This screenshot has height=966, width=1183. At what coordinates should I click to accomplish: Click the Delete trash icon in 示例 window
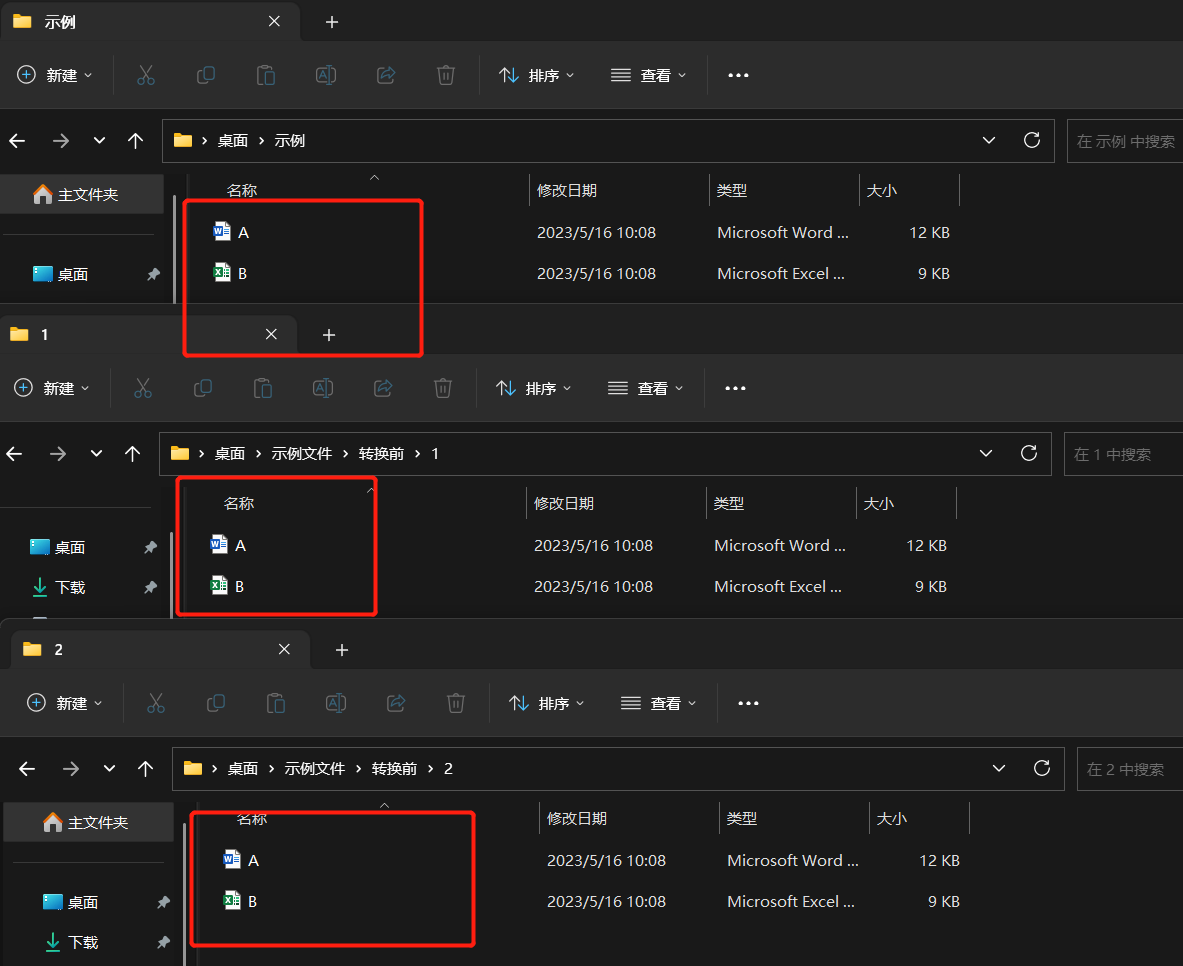[446, 75]
